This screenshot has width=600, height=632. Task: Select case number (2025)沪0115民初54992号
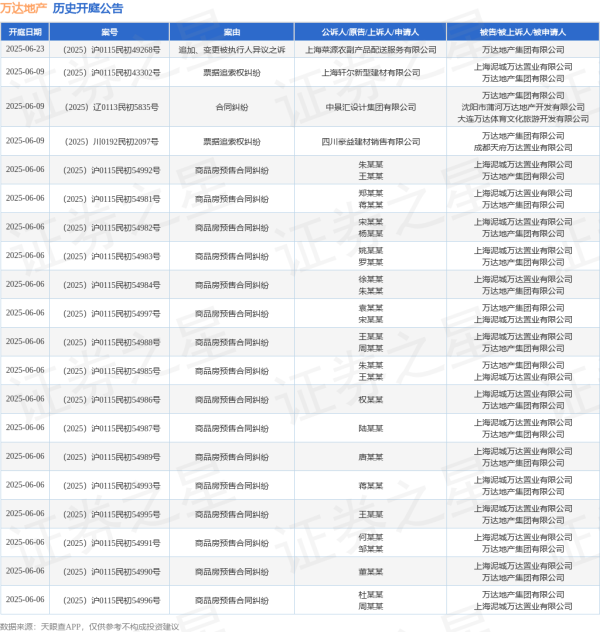pos(112,170)
